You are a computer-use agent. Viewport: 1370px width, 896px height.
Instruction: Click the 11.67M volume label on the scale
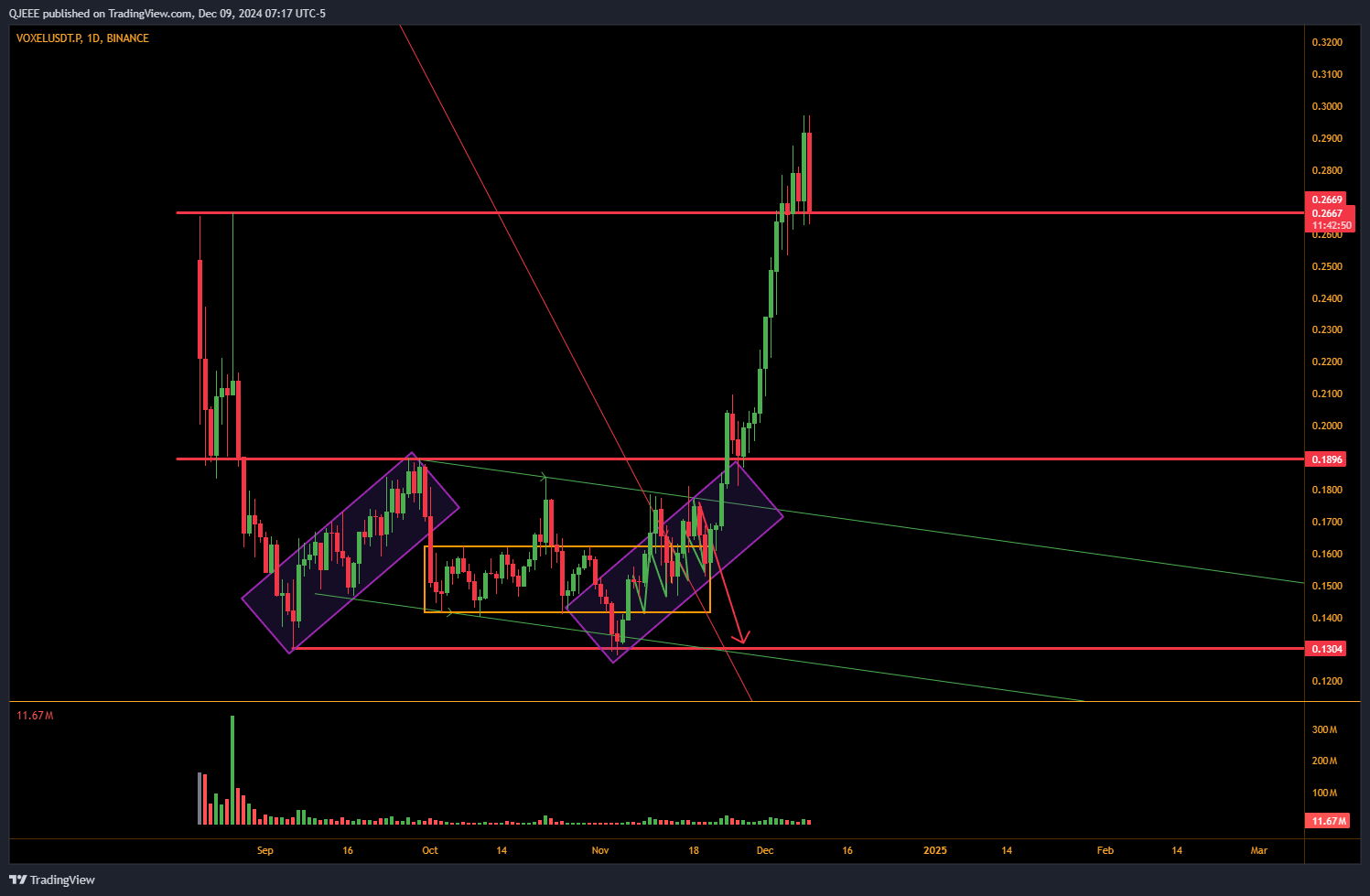[x=1328, y=821]
